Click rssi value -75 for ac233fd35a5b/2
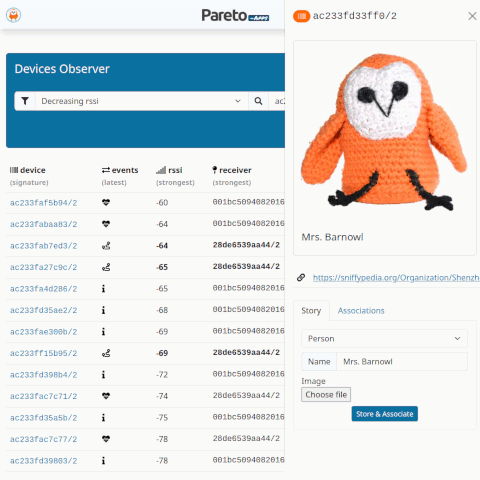The width and height of the screenshot is (480, 480). pos(162,418)
